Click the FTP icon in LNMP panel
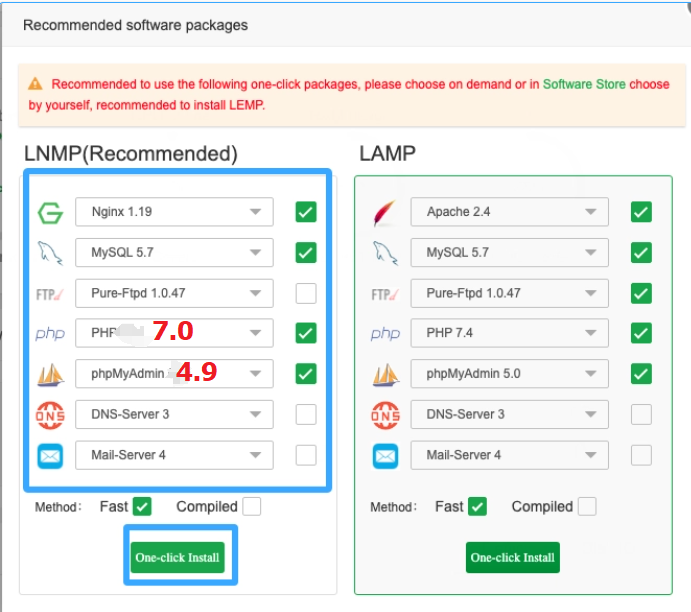 [x=50, y=294]
